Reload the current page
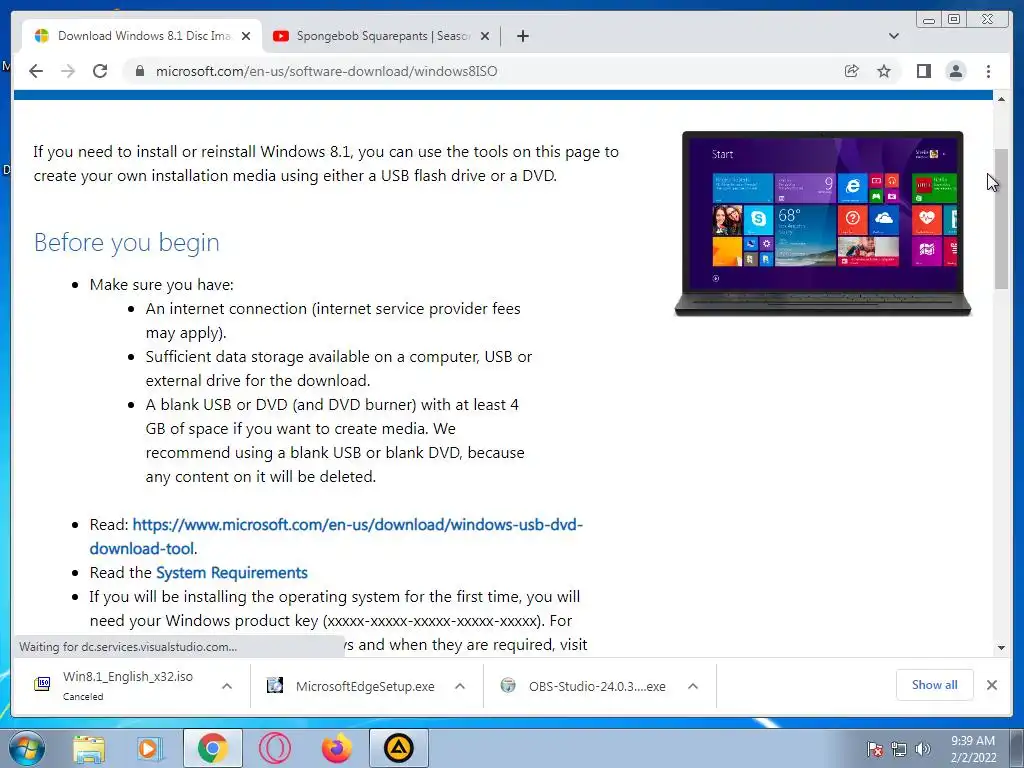The image size is (1024, 768). point(100,71)
